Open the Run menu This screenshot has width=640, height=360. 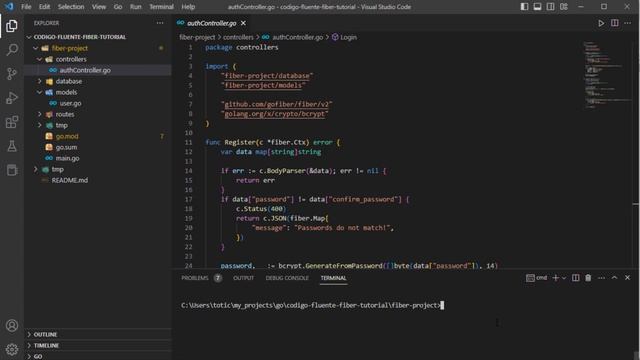[136, 7]
